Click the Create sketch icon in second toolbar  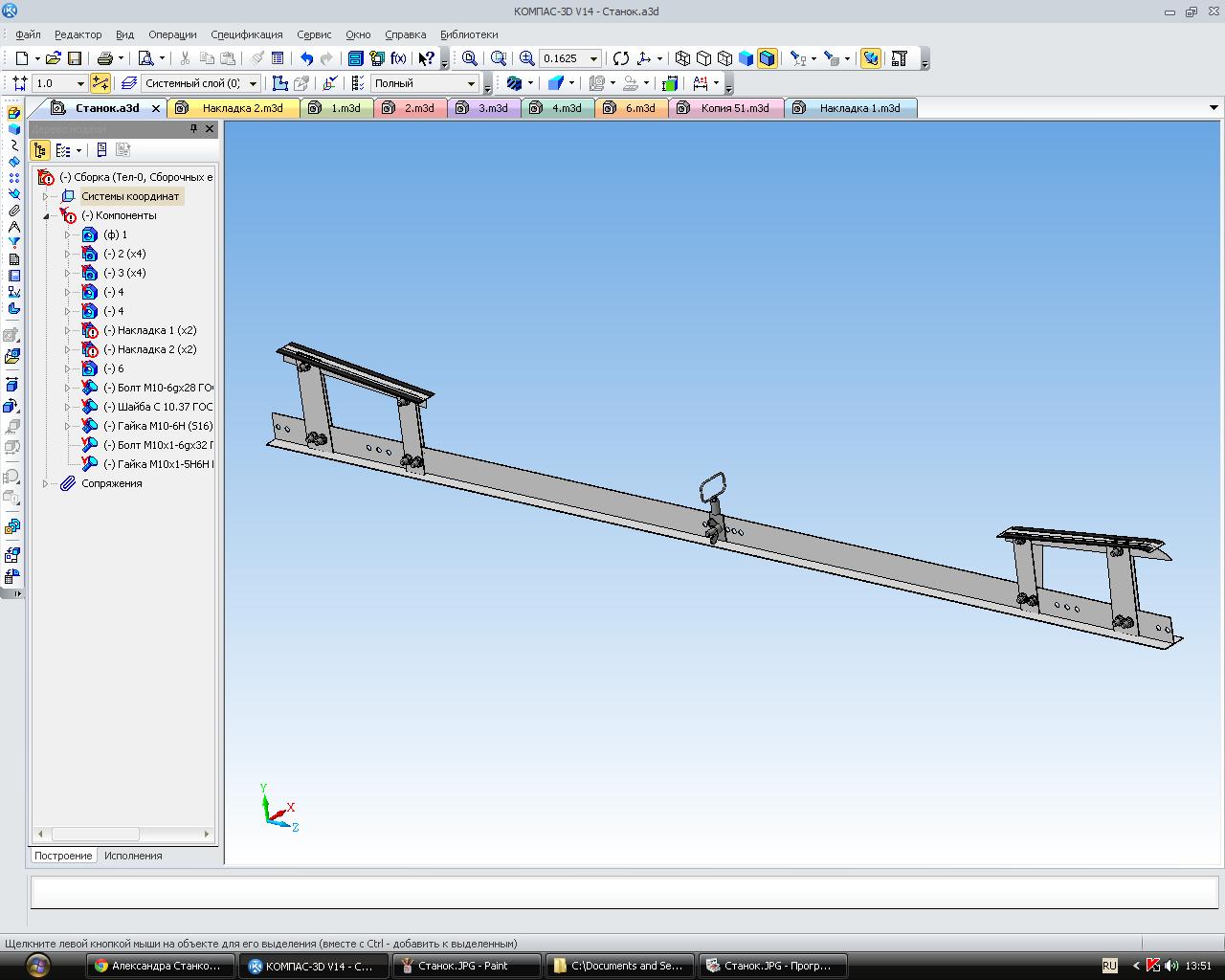click(x=279, y=83)
